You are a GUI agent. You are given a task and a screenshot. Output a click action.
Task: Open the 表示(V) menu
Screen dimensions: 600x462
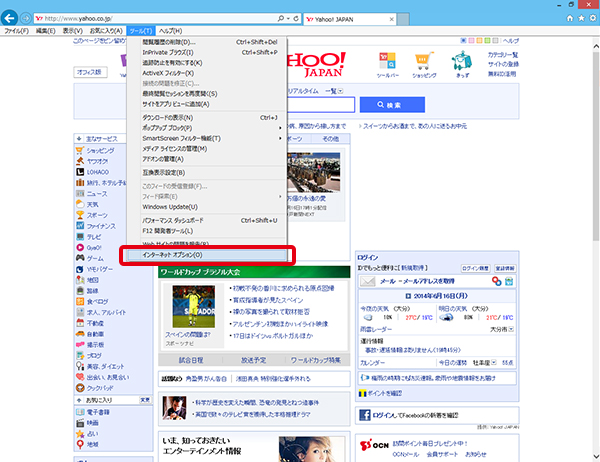click(x=73, y=31)
